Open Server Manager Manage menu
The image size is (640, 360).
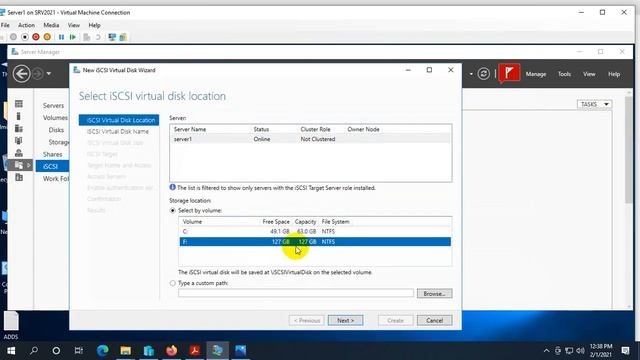coord(536,74)
